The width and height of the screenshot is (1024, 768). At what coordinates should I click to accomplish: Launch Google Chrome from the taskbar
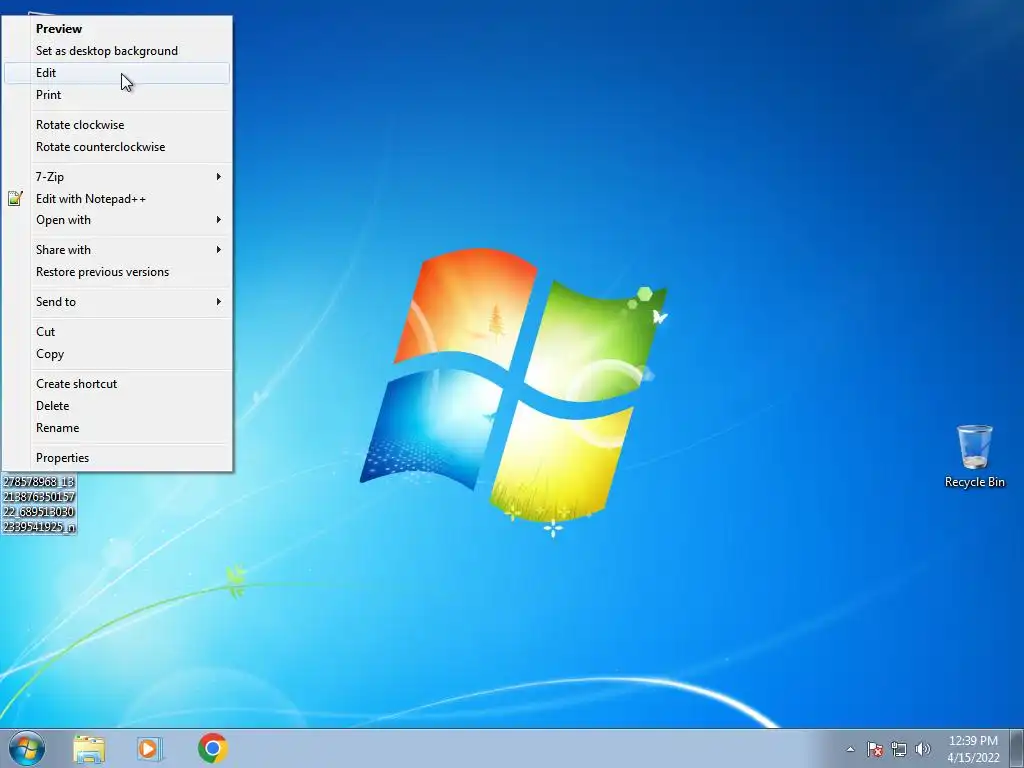(x=212, y=748)
